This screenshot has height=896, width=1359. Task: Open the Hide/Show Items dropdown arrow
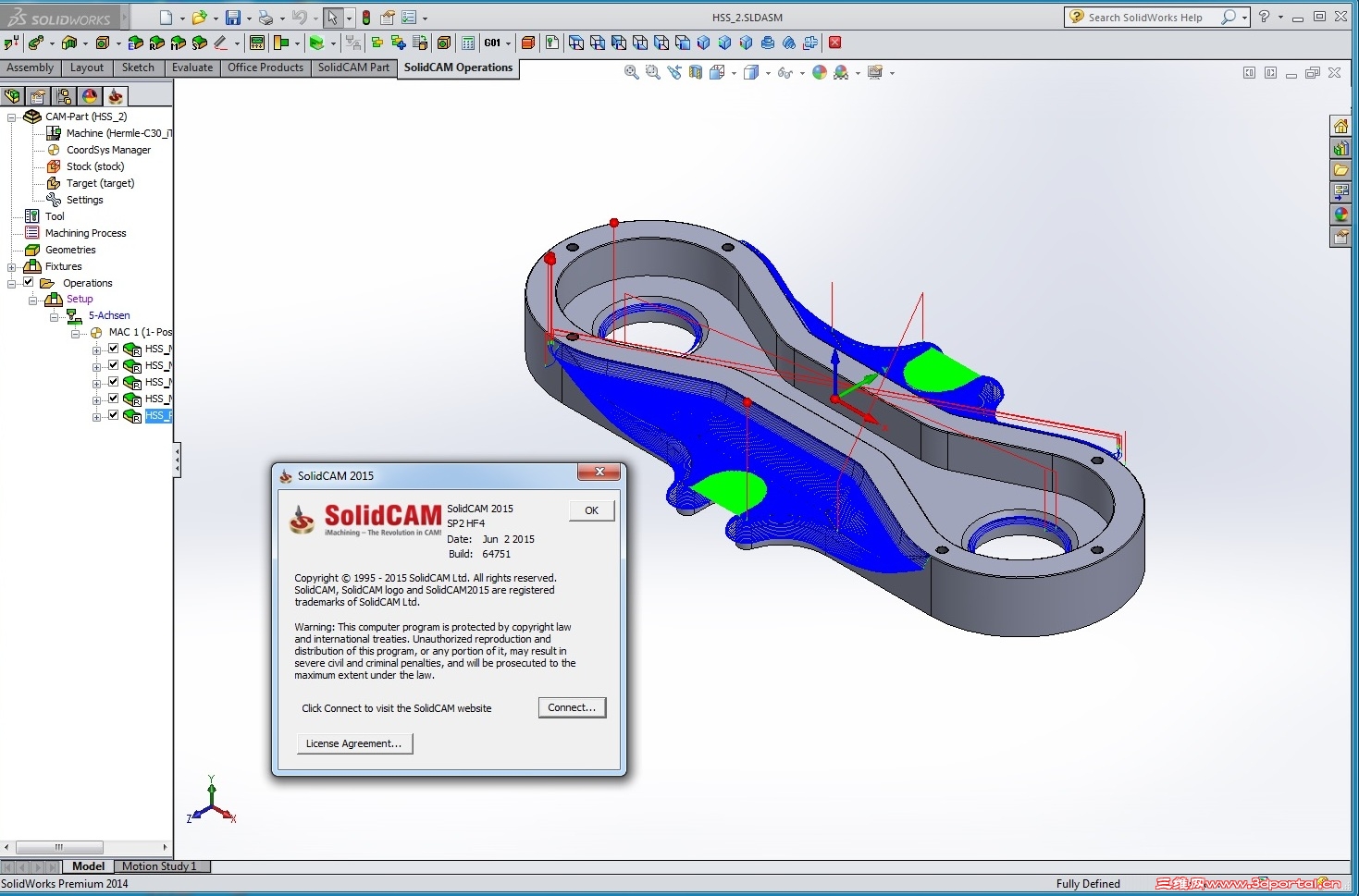[x=802, y=73]
